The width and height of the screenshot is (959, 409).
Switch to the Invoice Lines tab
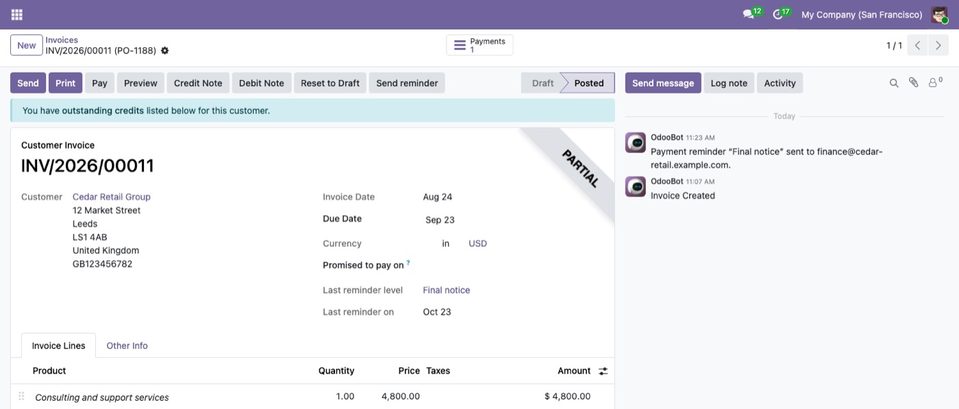[59, 345]
